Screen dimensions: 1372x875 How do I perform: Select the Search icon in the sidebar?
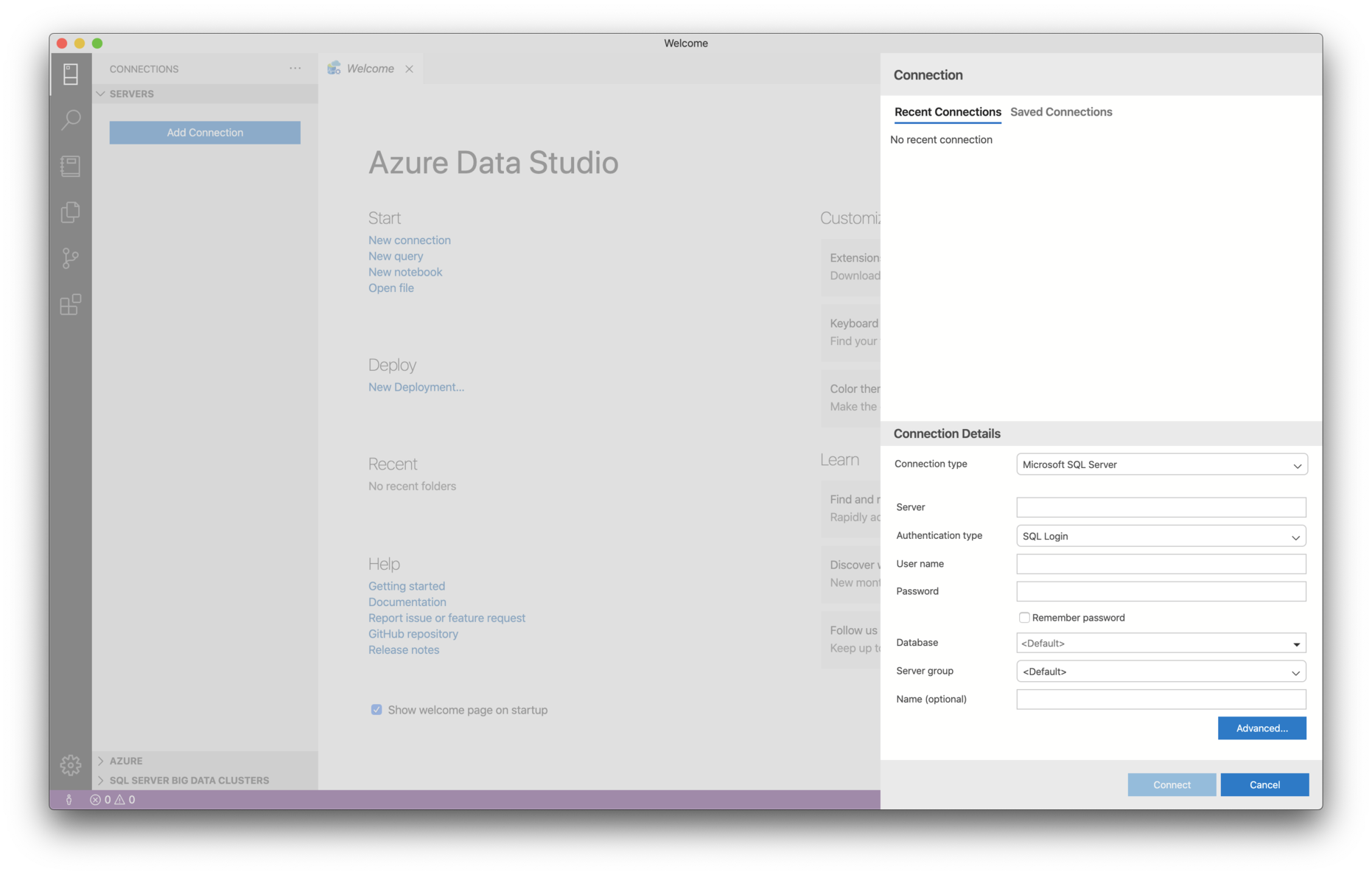coord(70,119)
